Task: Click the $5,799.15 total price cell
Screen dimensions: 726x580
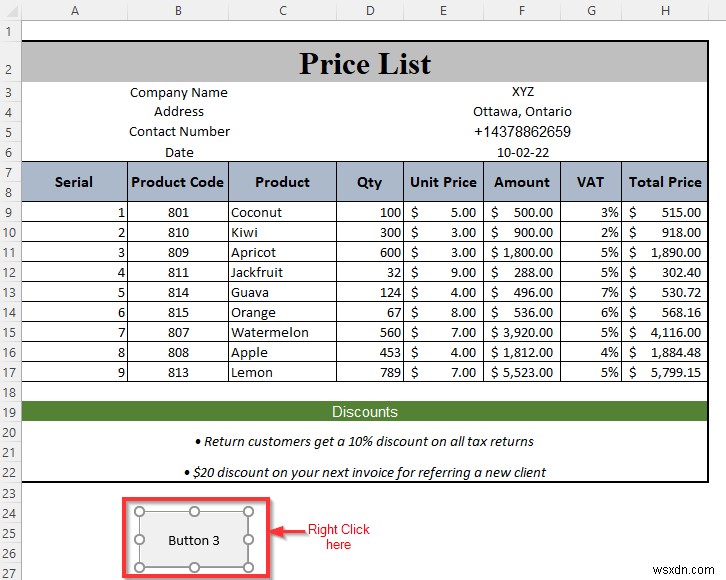Action: click(x=665, y=372)
